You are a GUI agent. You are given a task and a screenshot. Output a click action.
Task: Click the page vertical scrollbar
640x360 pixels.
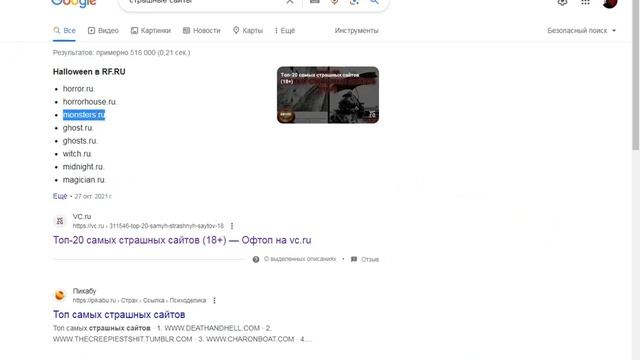coord(636,75)
